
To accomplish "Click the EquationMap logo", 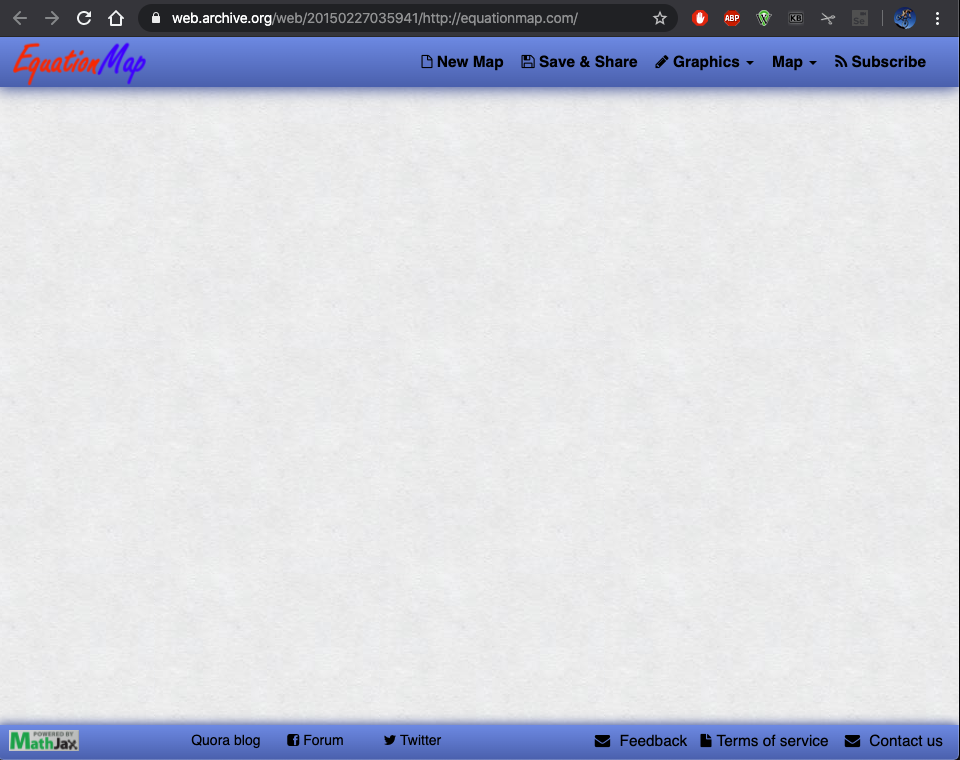I will (79, 62).
